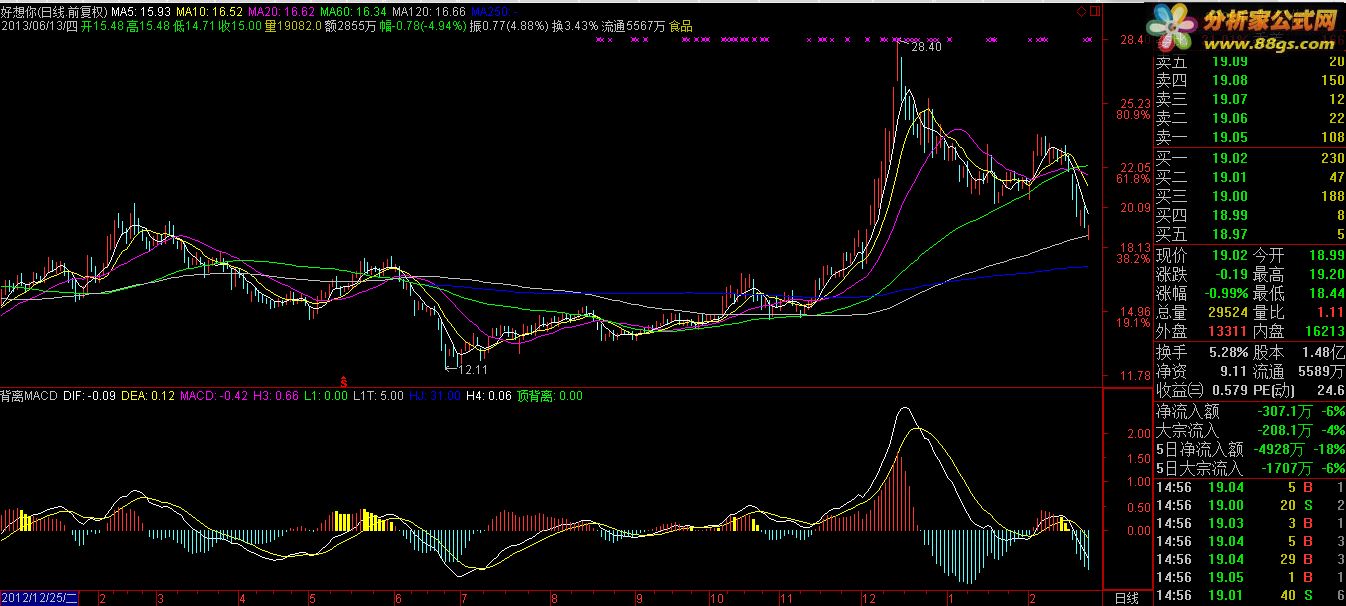Click the MA5: 15.93 indicator label

[140, 11]
